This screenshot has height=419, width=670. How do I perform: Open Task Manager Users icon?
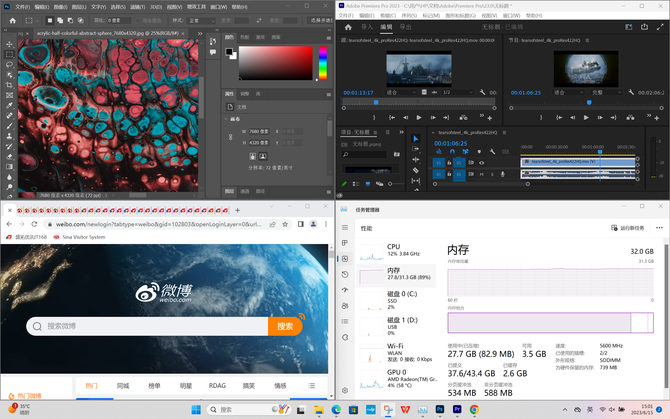point(345,306)
